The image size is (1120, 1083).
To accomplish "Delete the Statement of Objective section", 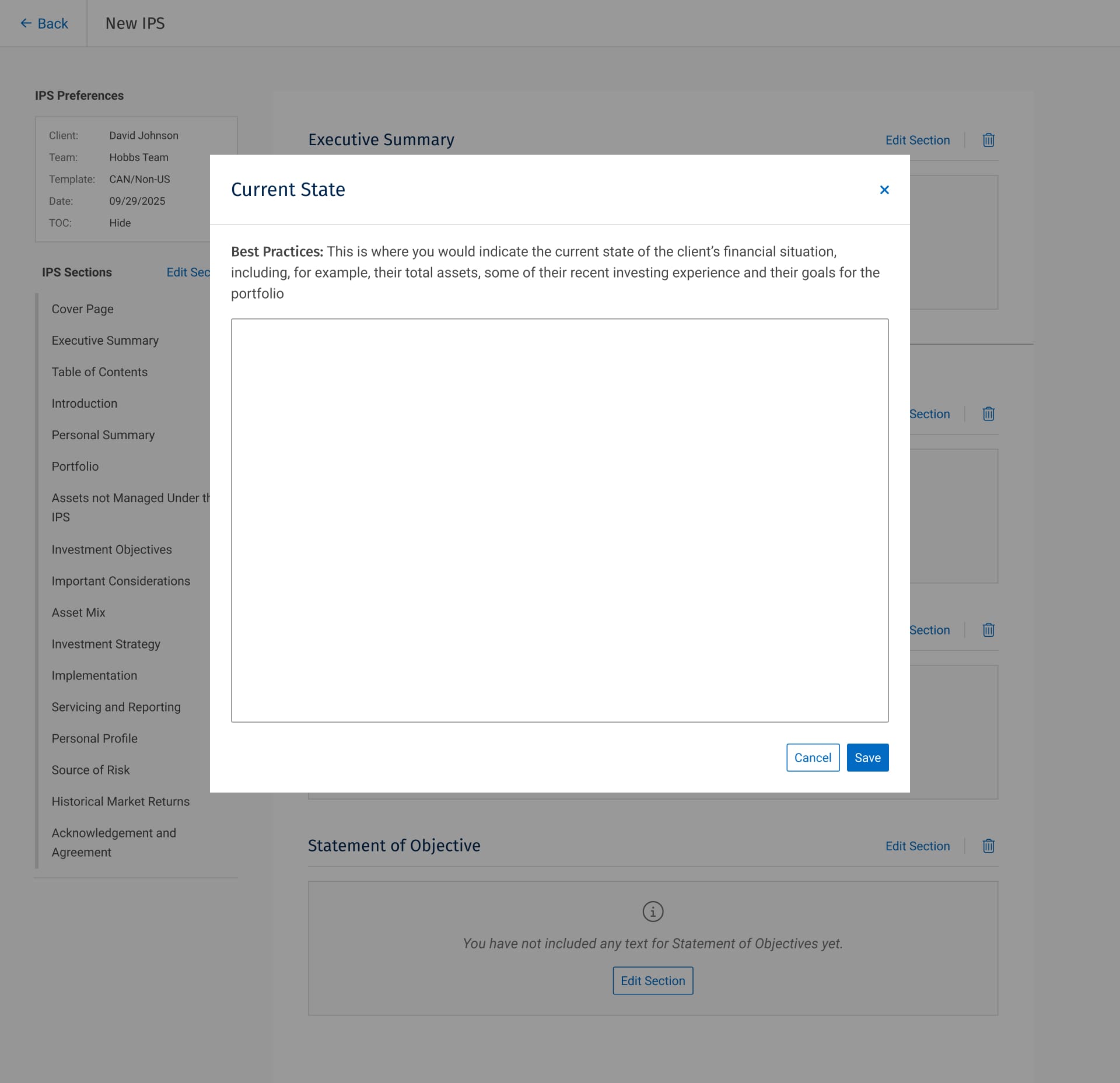I will click(988, 846).
